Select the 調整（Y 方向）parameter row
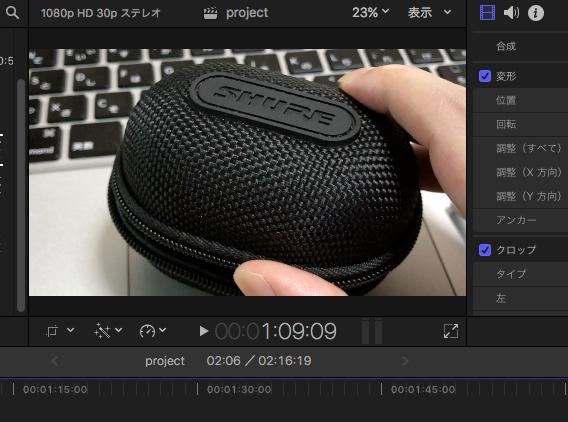The height and width of the screenshot is (422, 568). tap(521, 196)
